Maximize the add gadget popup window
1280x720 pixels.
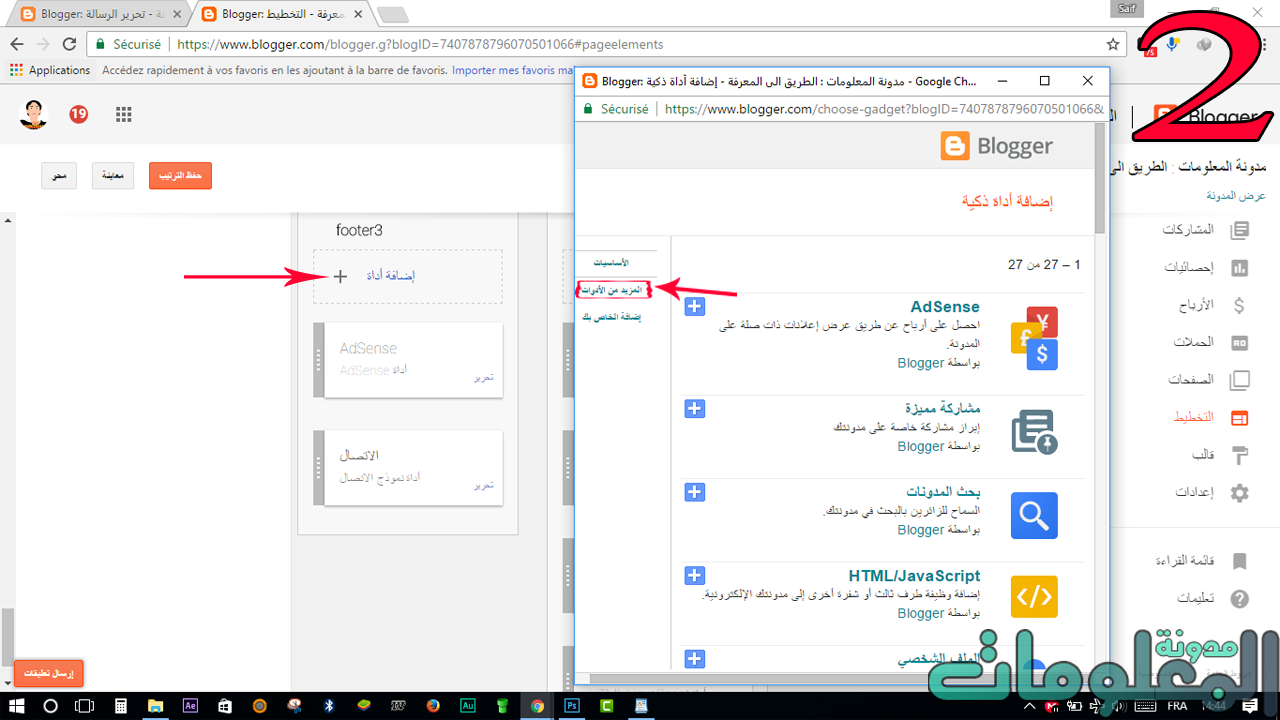pyautogui.click(x=1044, y=81)
